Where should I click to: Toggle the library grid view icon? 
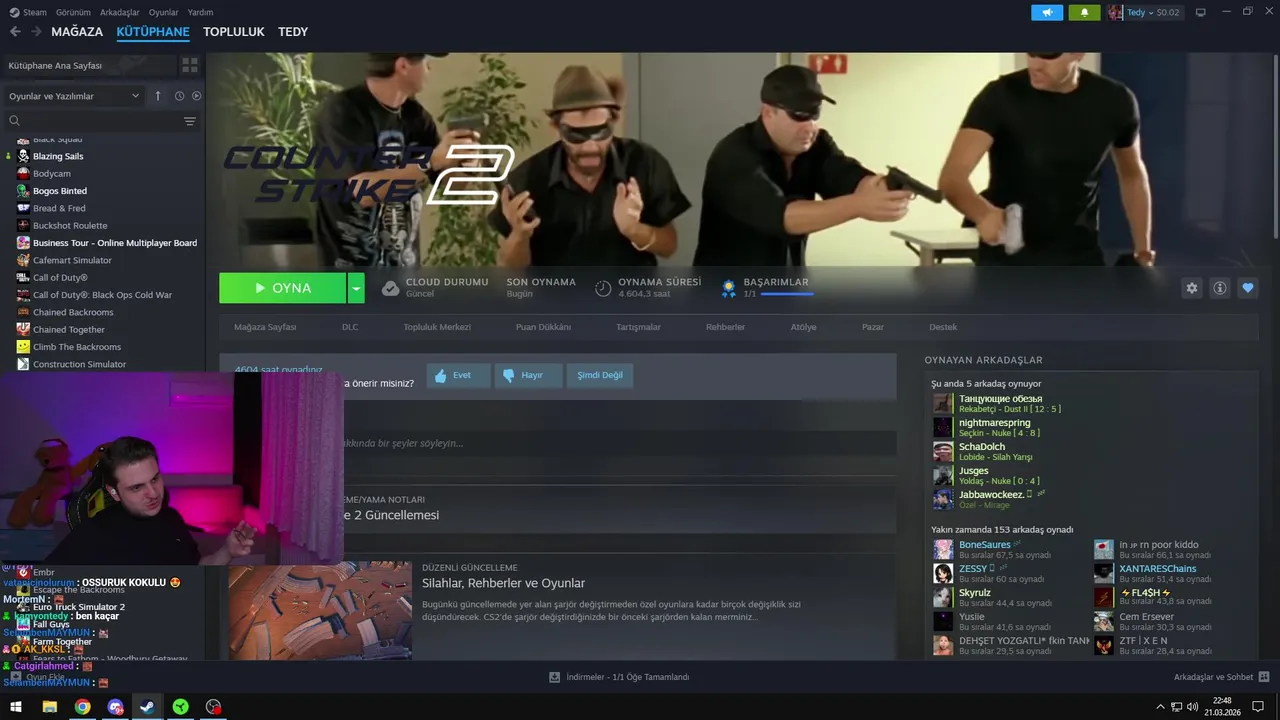189,65
